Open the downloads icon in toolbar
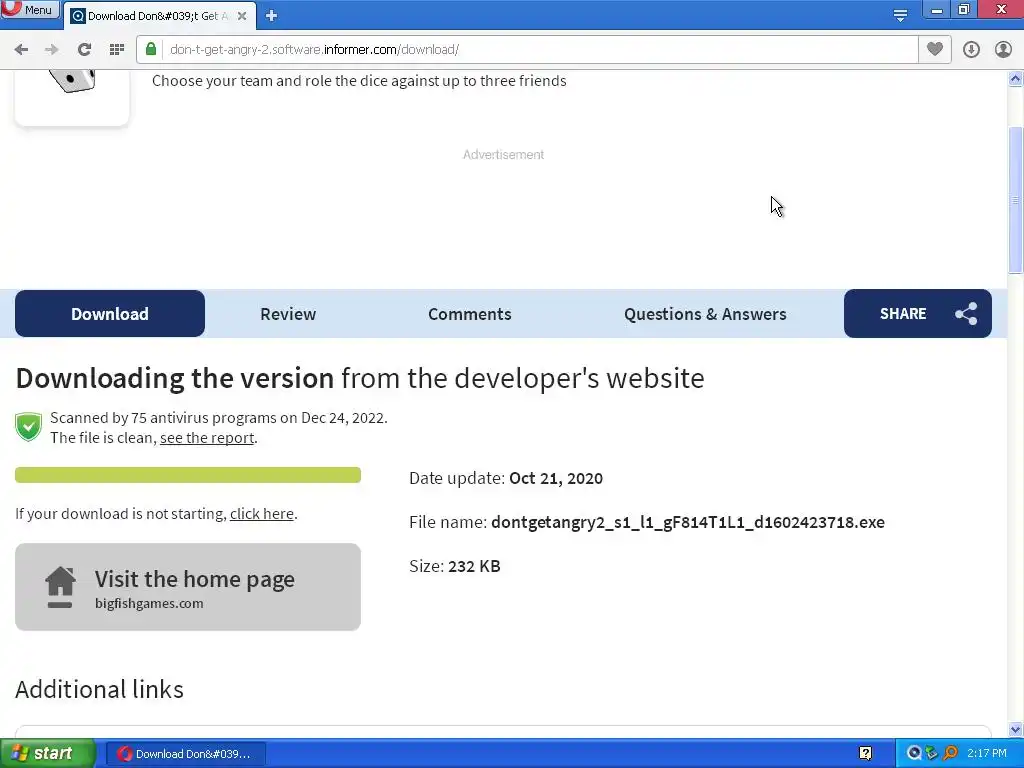The width and height of the screenshot is (1024, 768). click(x=971, y=50)
